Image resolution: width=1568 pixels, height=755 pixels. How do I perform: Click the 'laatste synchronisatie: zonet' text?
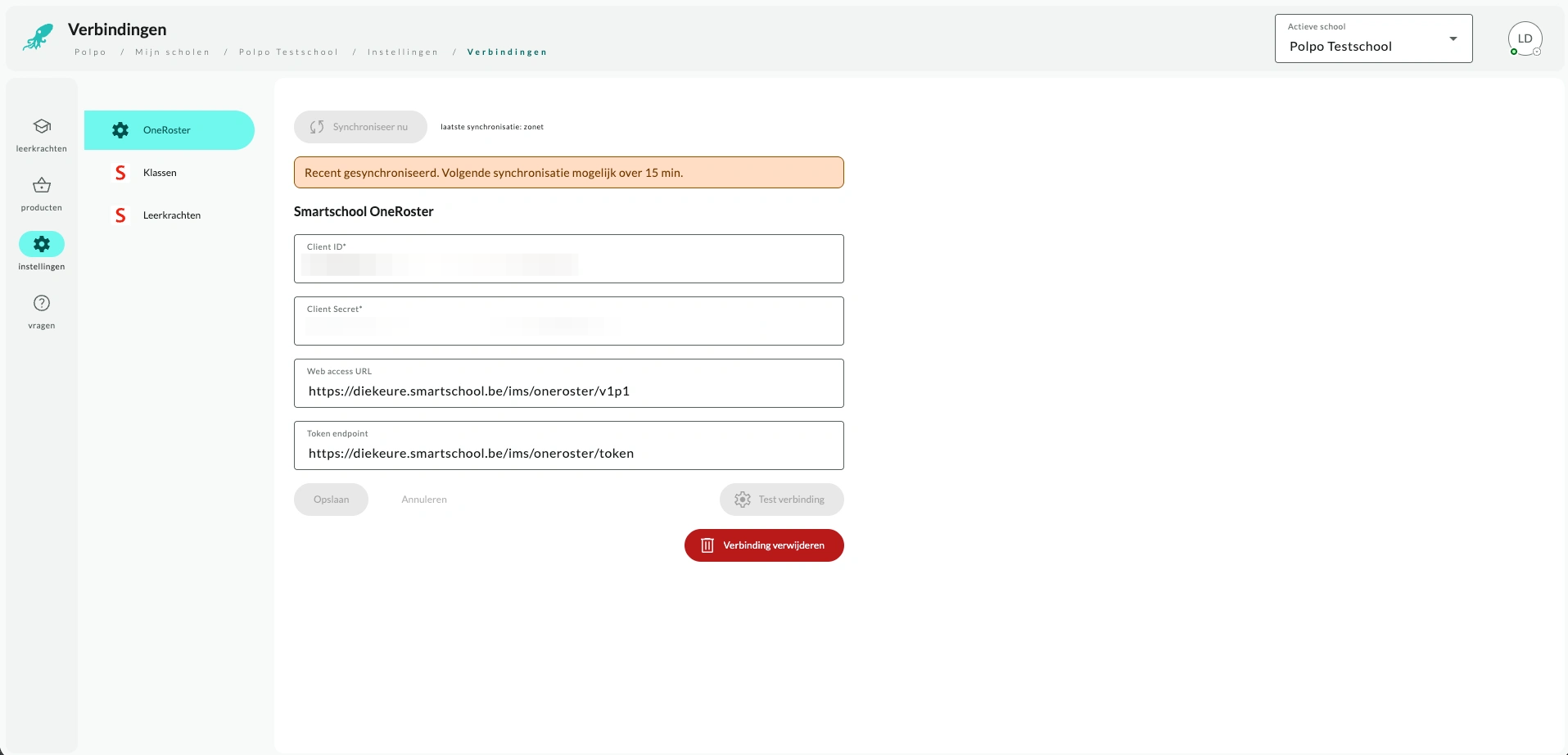(x=492, y=127)
